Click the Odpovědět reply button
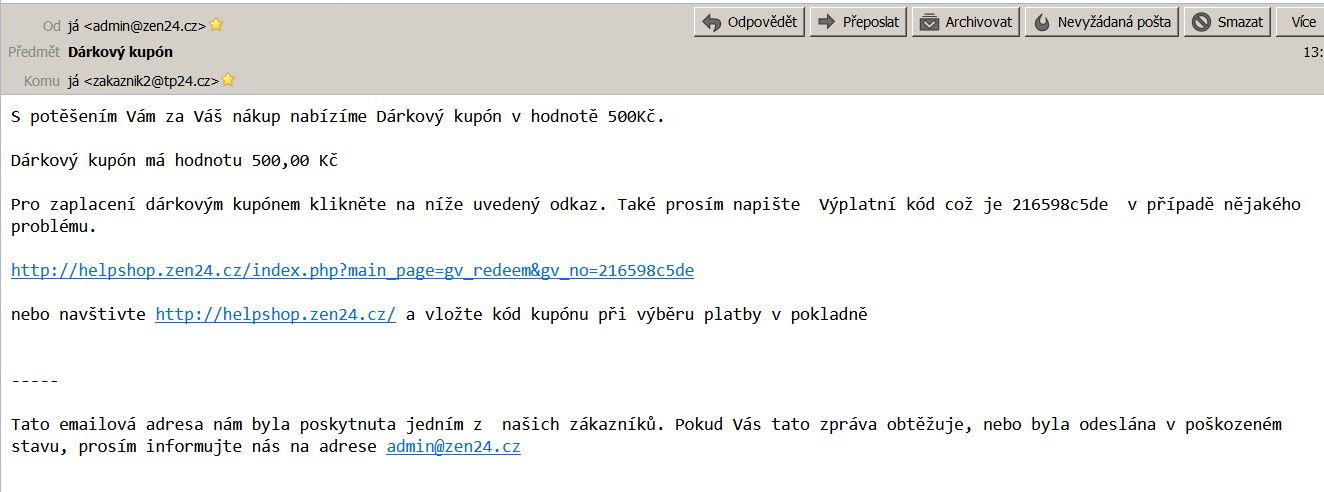1324x492 pixels. pyautogui.click(x=749, y=22)
